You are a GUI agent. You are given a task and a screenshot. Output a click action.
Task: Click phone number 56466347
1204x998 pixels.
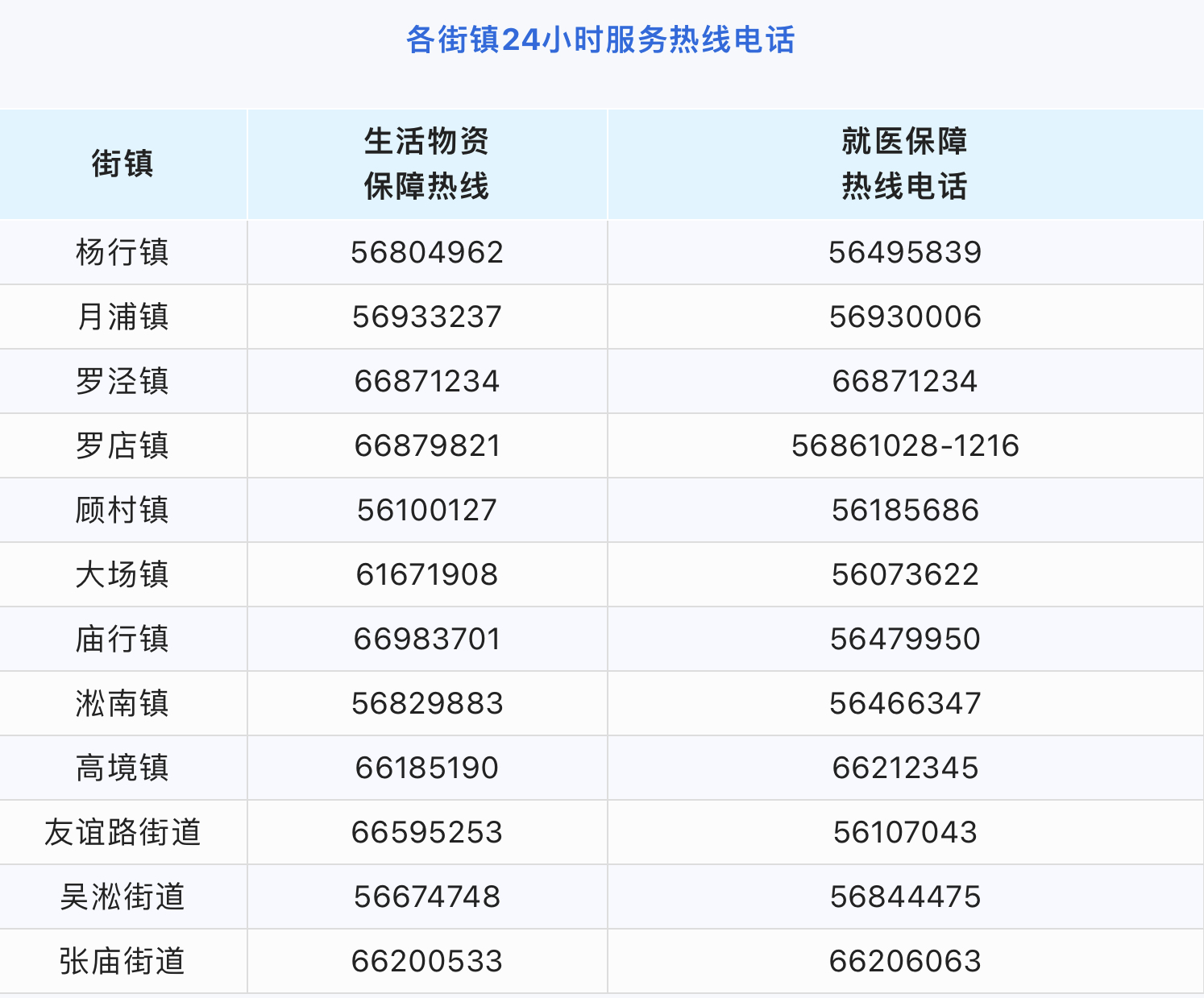[905, 703]
